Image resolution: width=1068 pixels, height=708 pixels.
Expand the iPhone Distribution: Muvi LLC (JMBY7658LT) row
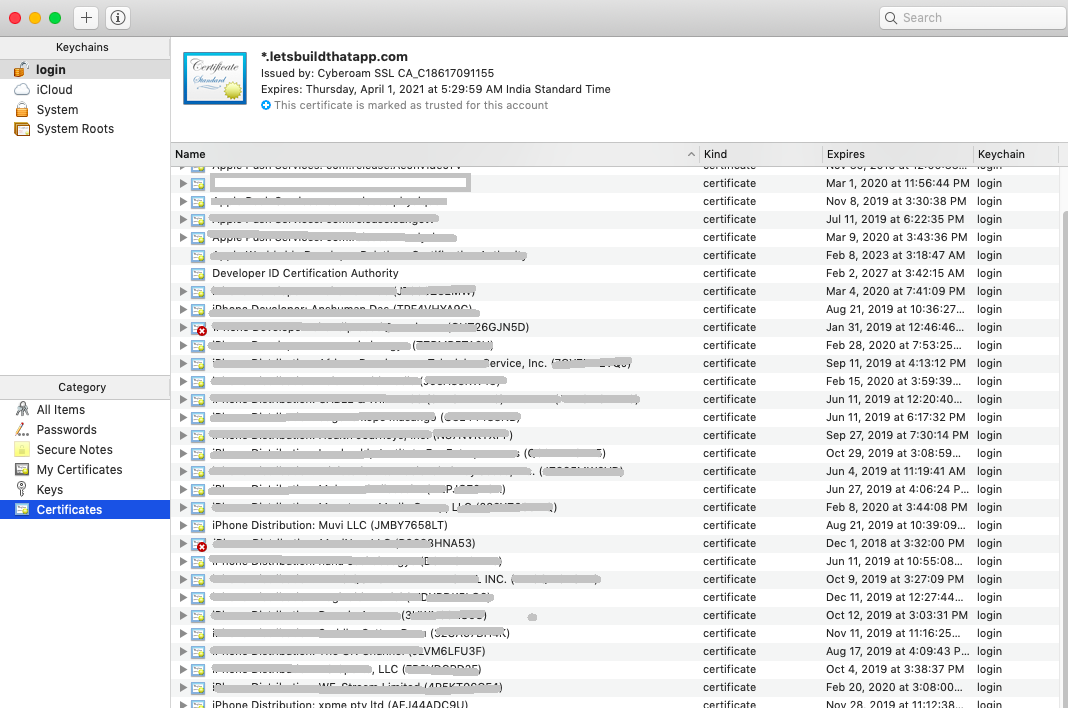pyautogui.click(x=183, y=525)
